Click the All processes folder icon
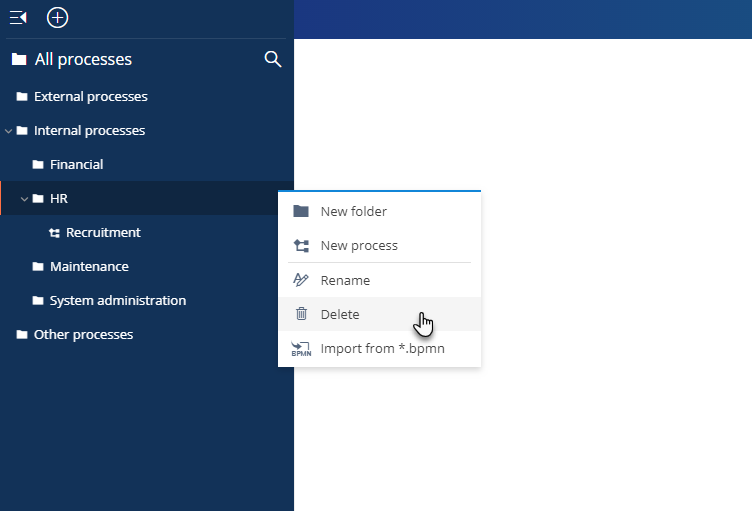This screenshot has height=511, width=752. 19,59
